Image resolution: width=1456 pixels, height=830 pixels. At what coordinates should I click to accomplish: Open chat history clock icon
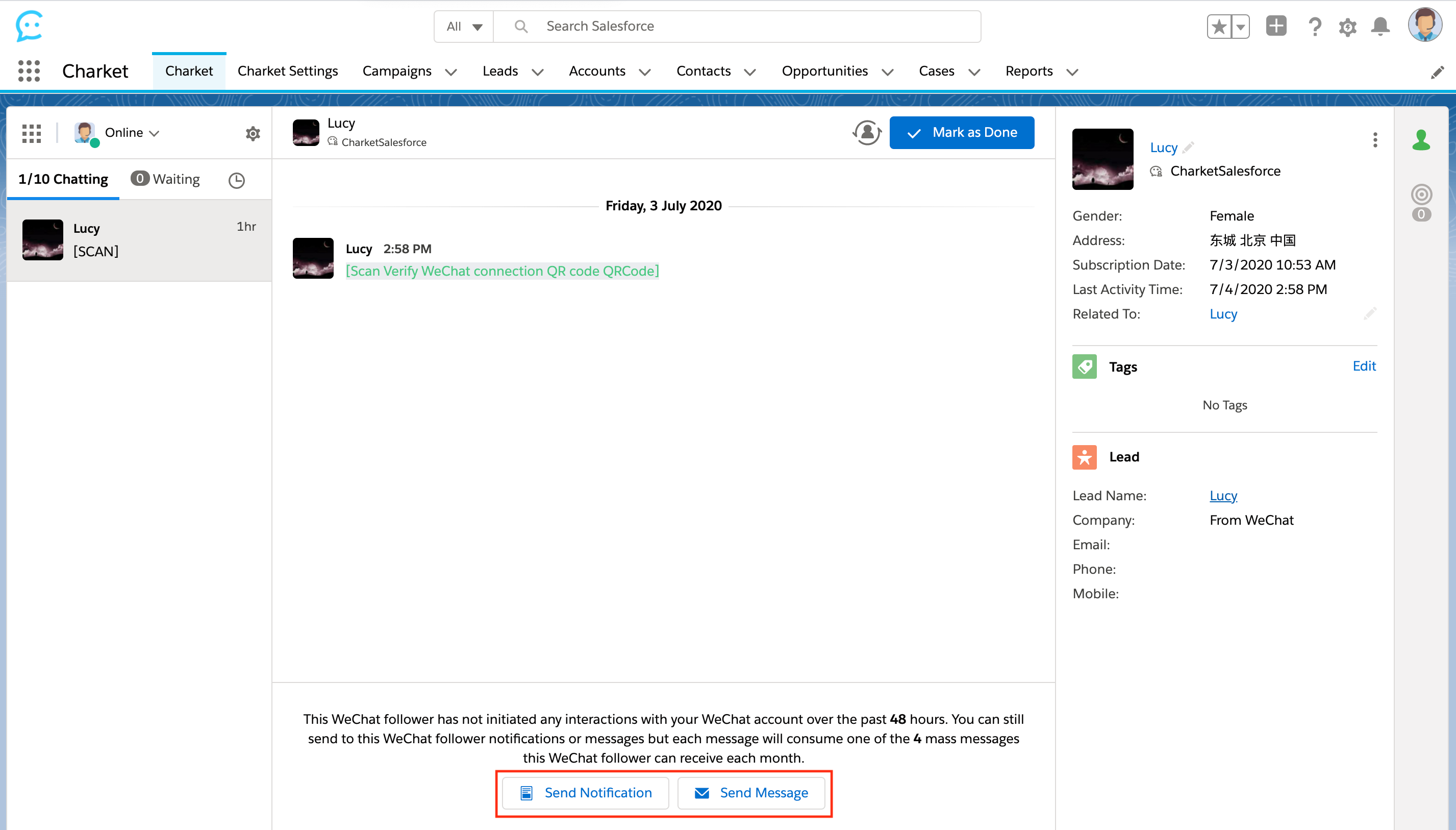236,180
